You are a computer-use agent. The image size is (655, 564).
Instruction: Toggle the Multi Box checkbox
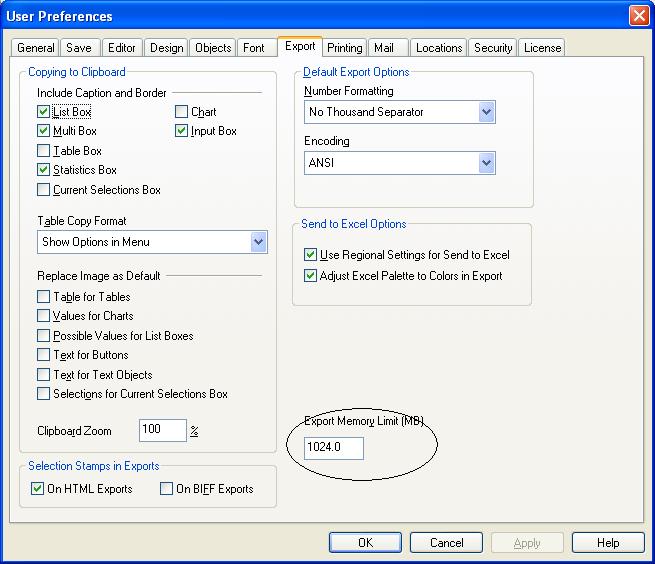(43, 131)
